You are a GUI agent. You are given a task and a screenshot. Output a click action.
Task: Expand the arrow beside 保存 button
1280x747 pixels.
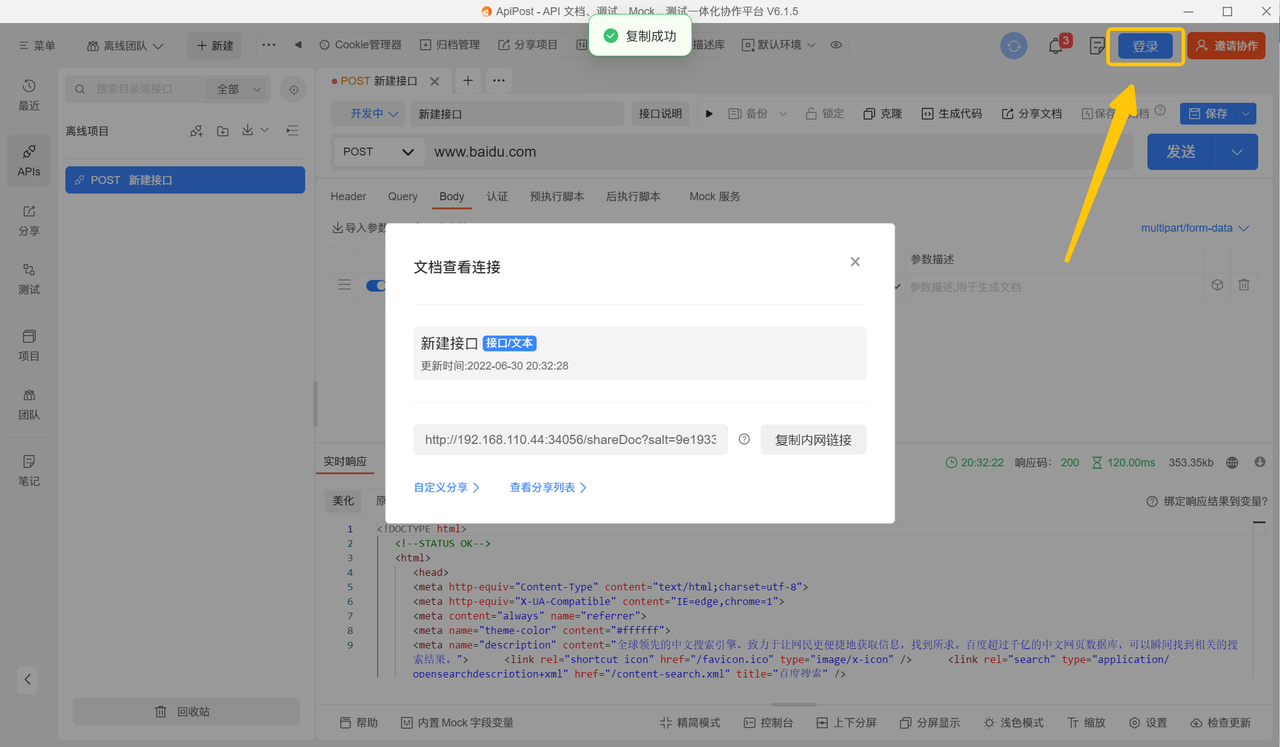[1246, 114]
